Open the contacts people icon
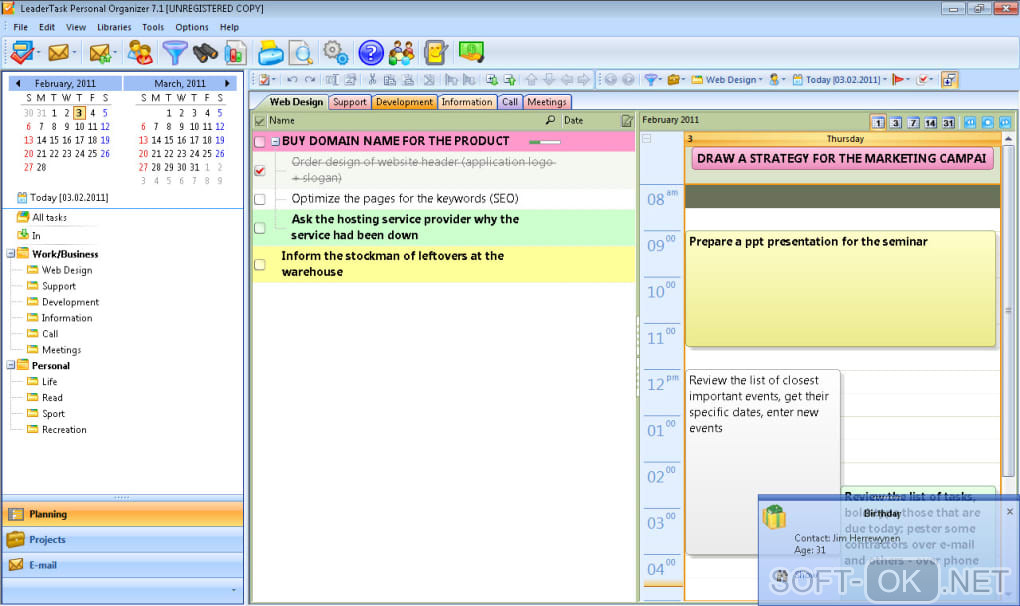Screen dimensions: 1020x606 140,53
